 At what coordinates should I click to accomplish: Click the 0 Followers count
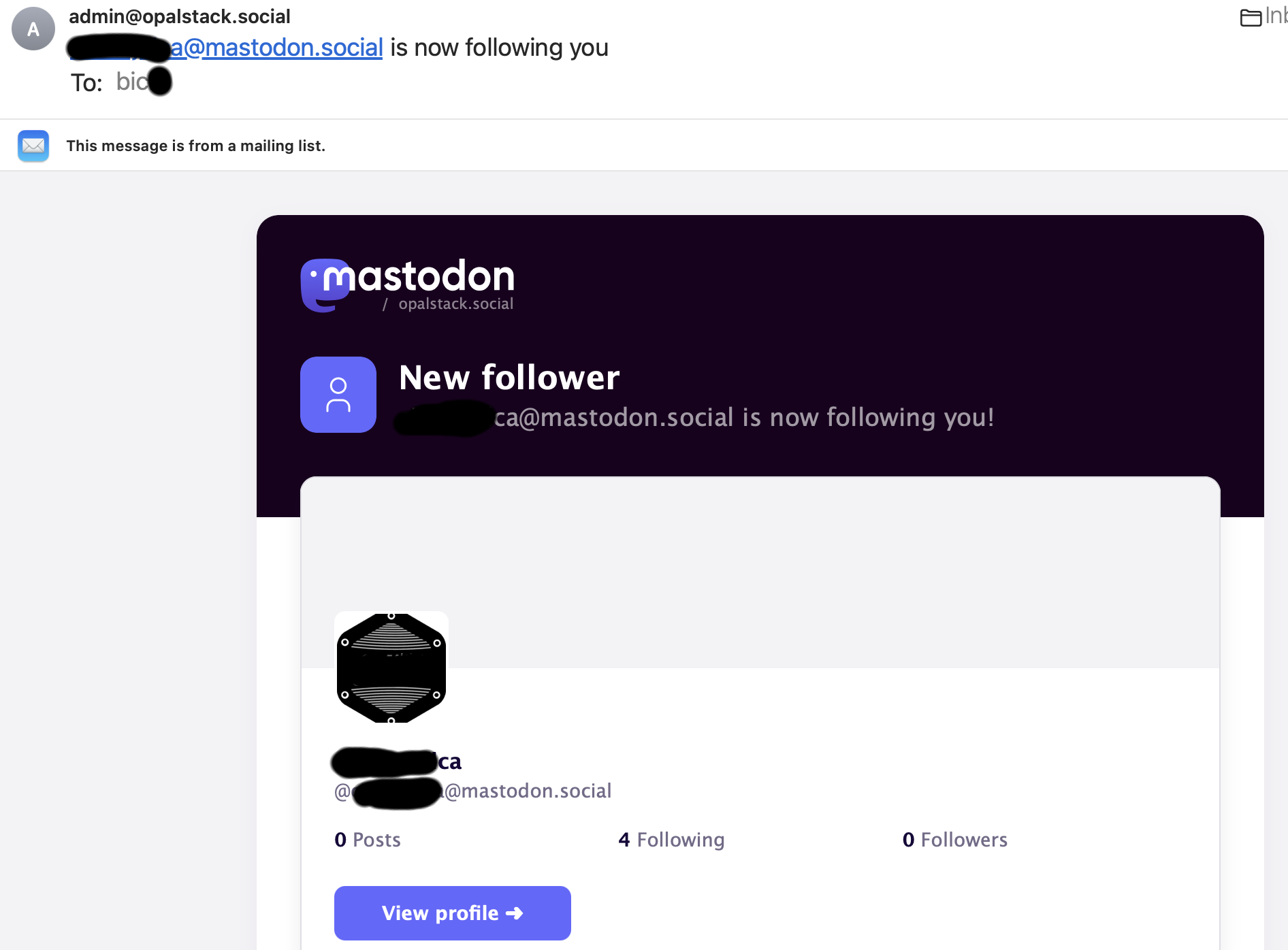point(955,840)
